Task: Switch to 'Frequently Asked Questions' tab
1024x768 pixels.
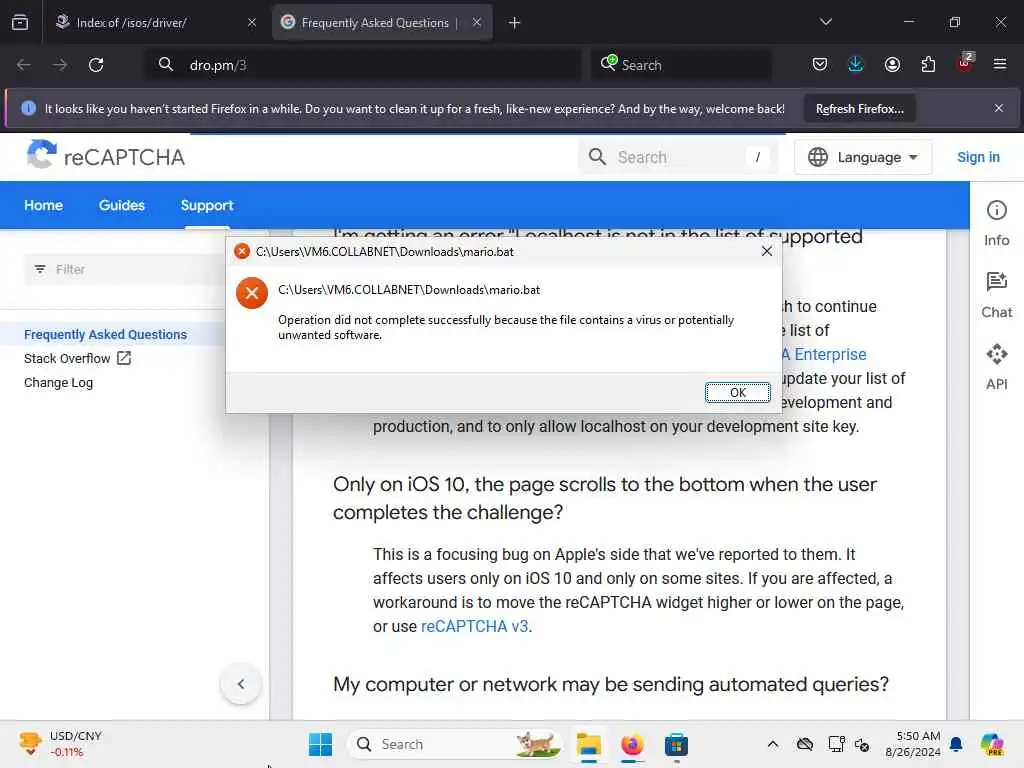Action: 382,23
